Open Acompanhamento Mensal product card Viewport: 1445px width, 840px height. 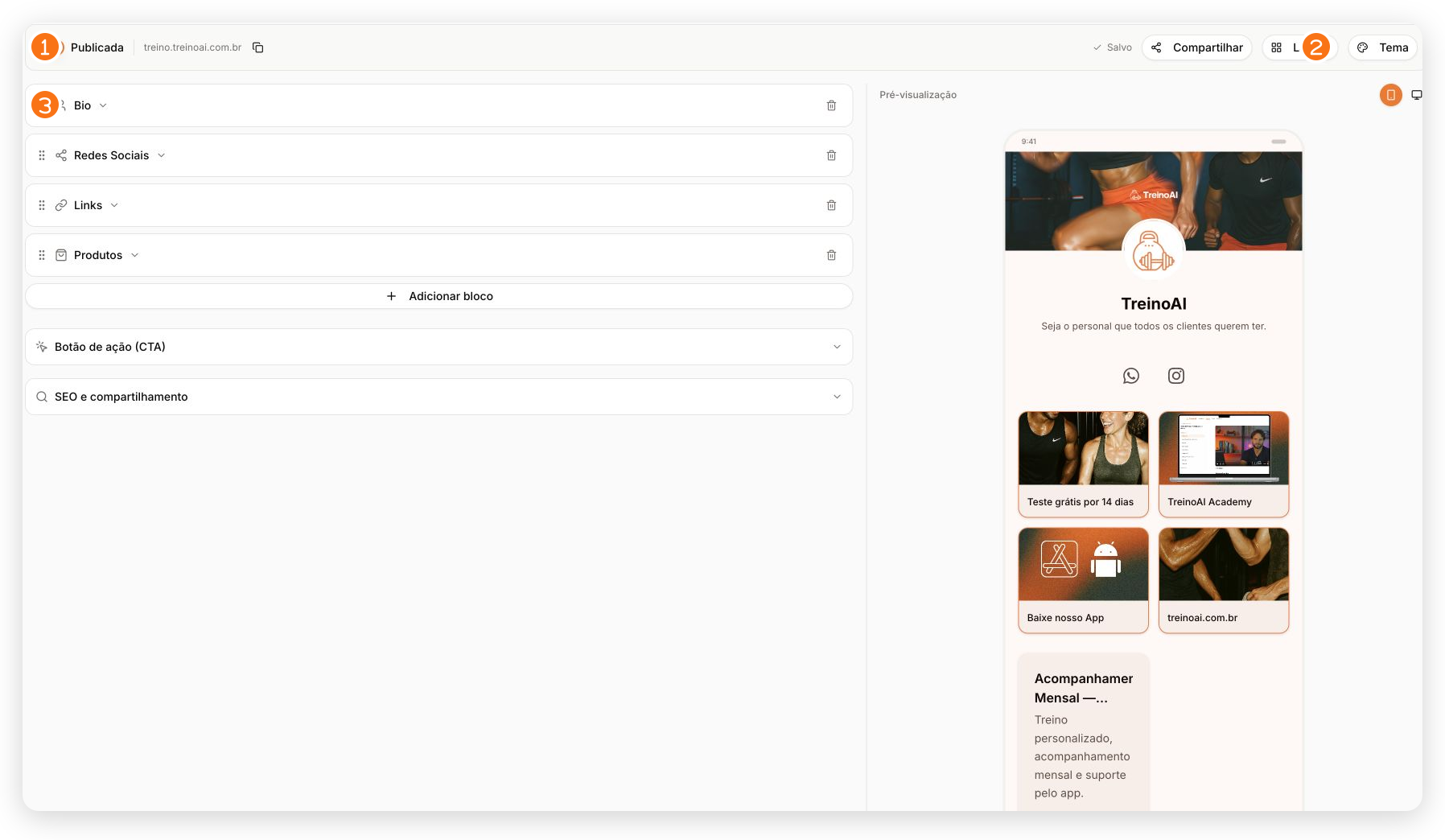[x=1083, y=731]
